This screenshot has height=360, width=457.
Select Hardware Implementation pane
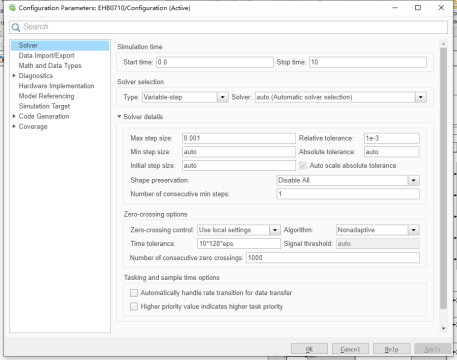(x=56, y=86)
